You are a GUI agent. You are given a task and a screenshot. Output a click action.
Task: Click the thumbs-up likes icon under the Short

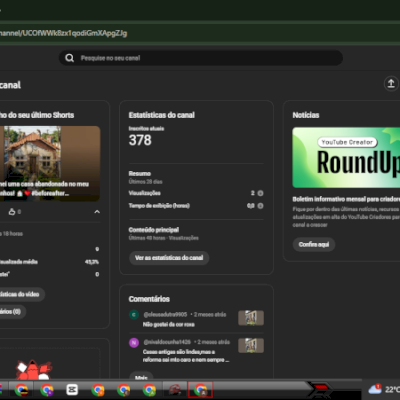click(x=12, y=212)
